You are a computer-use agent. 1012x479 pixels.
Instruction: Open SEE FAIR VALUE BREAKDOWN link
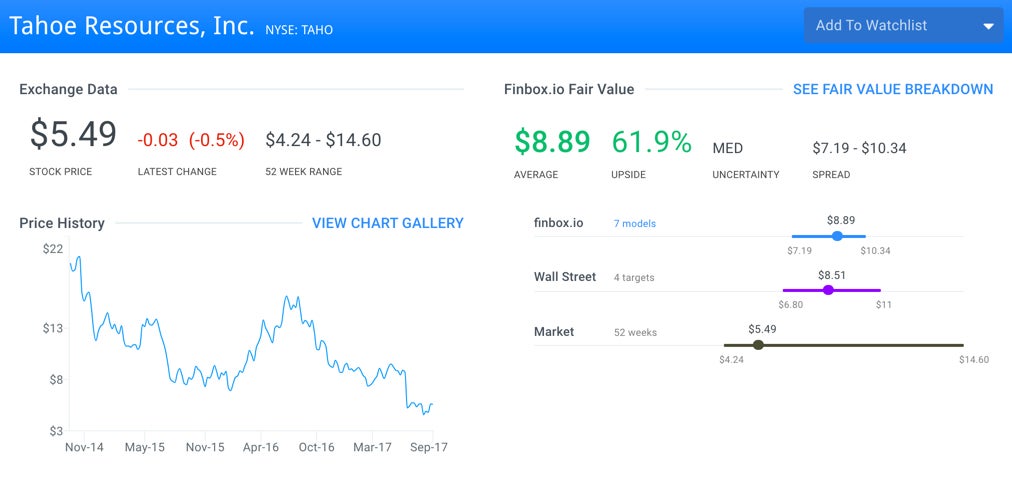pos(892,89)
